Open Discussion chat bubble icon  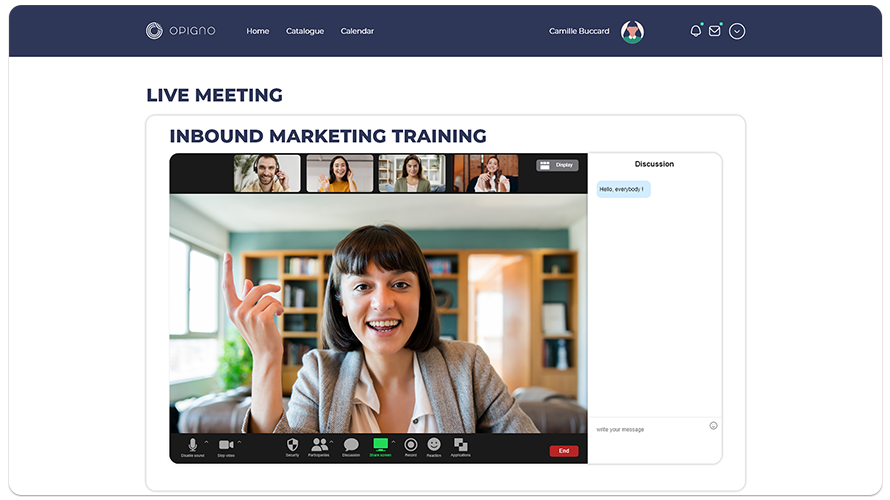tap(351, 445)
